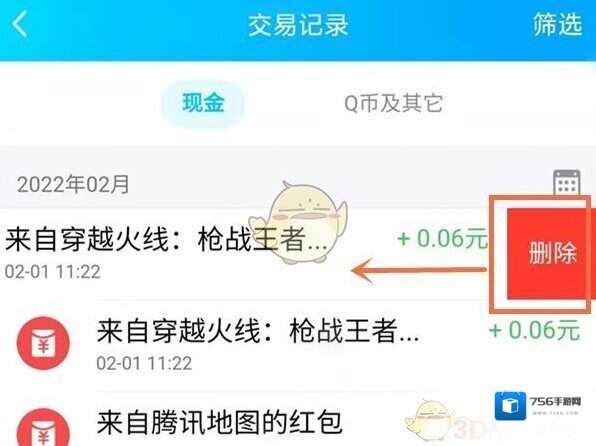Switch to the Q币及其它 tab
Image resolution: width=596 pixels, height=446 pixels.
(x=393, y=103)
